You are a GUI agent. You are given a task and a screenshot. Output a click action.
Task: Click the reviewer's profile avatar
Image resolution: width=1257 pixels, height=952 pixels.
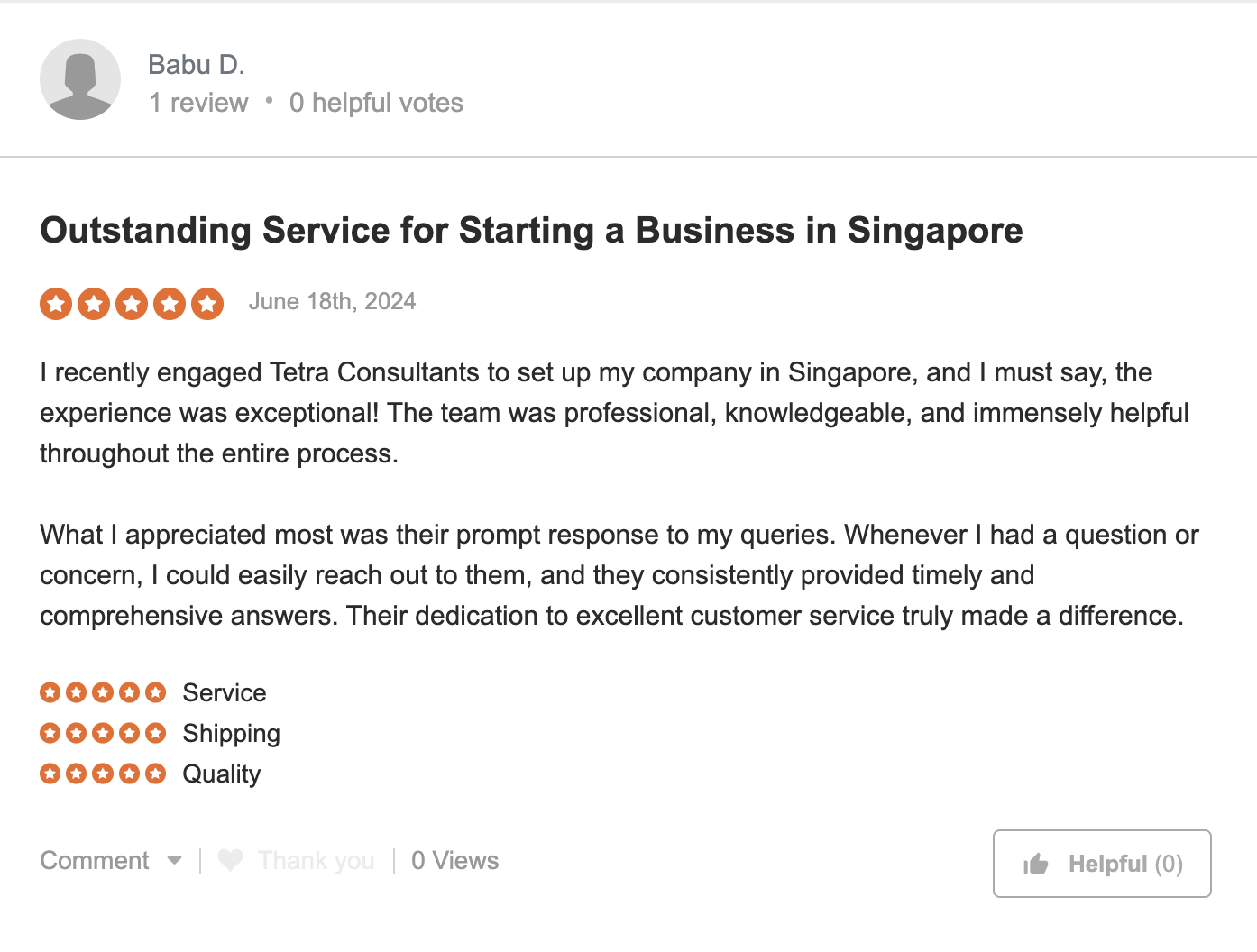79,79
